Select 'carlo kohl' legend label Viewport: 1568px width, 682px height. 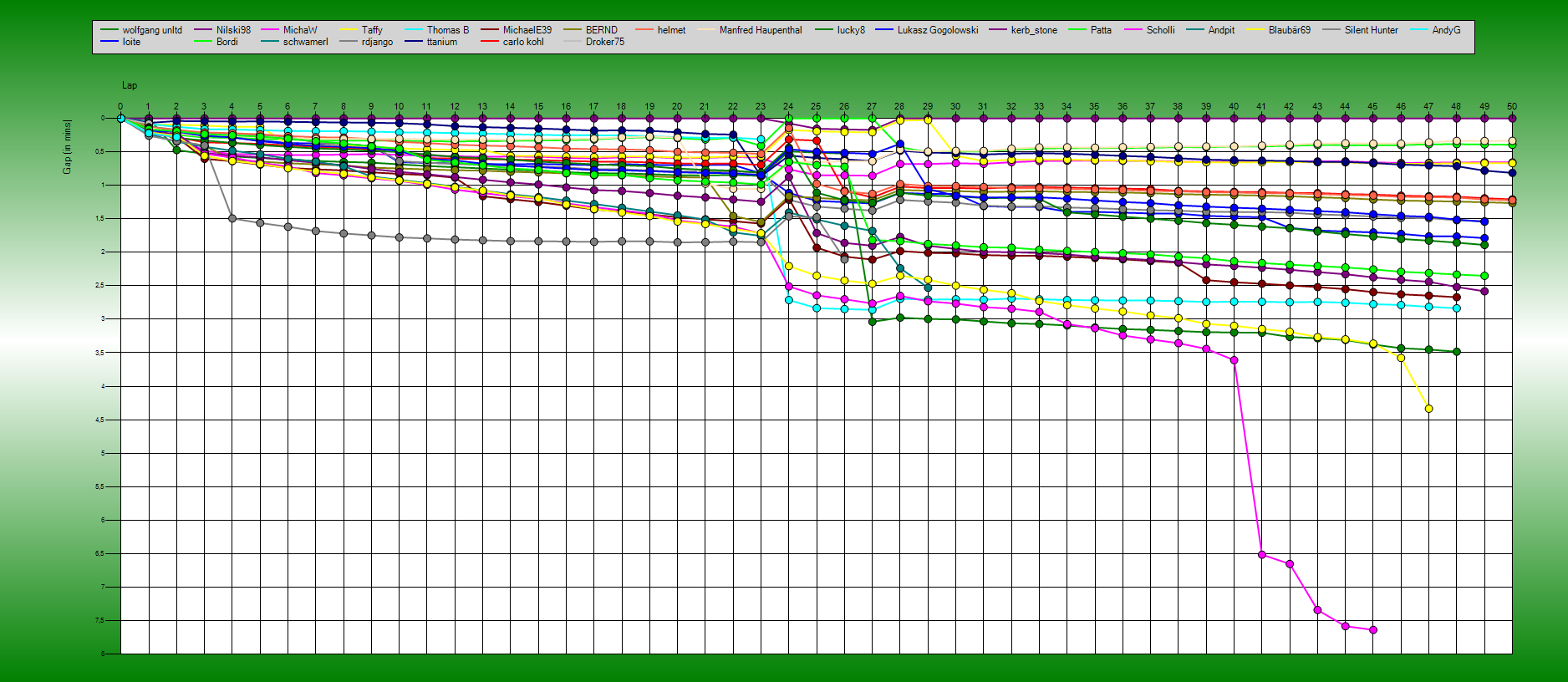pyautogui.click(x=523, y=42)
